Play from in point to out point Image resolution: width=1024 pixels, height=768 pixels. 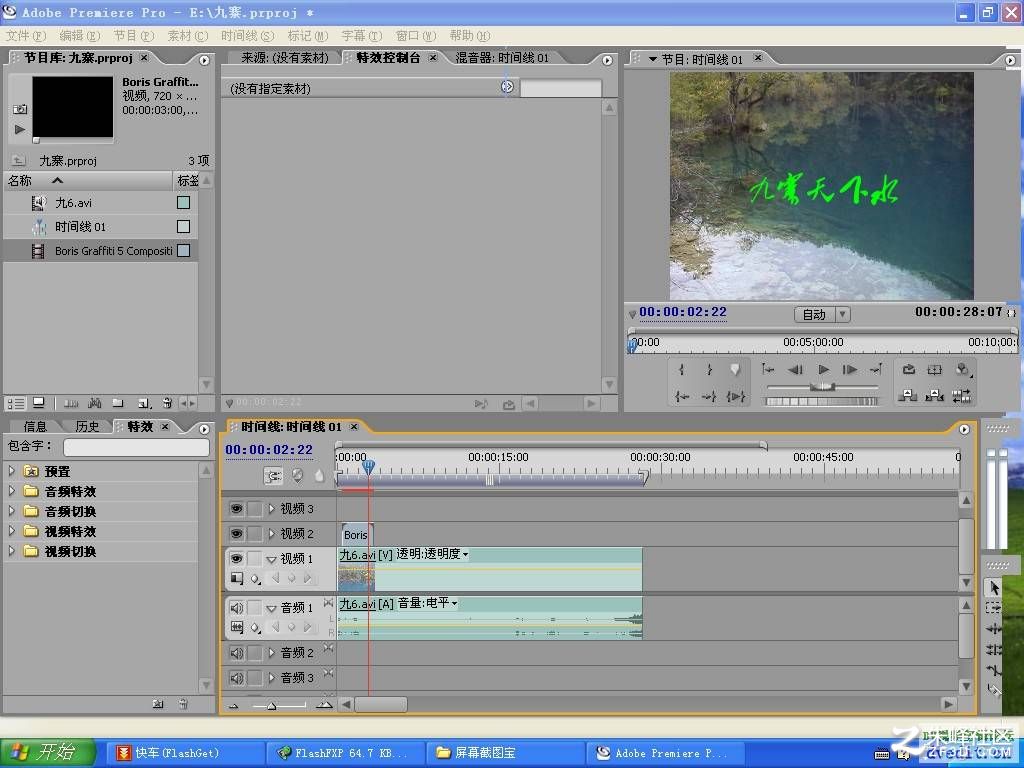(x=735, y=396)
